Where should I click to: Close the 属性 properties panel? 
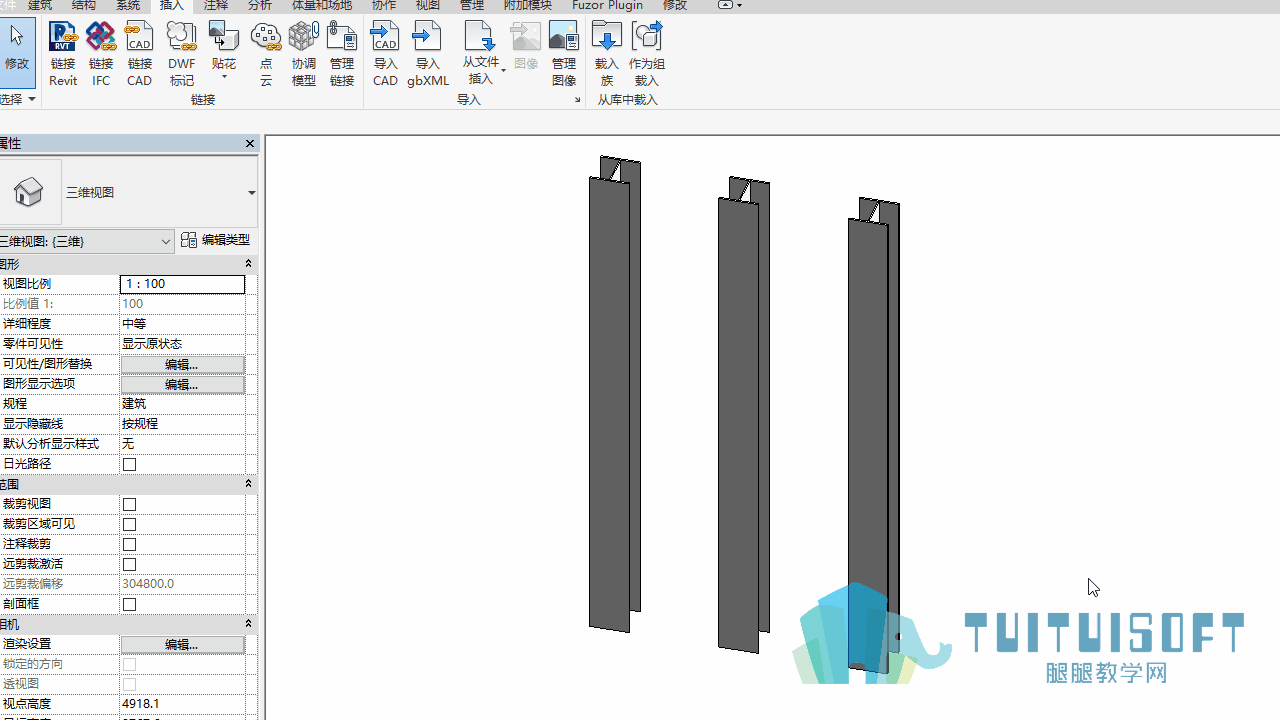[250, 144]
